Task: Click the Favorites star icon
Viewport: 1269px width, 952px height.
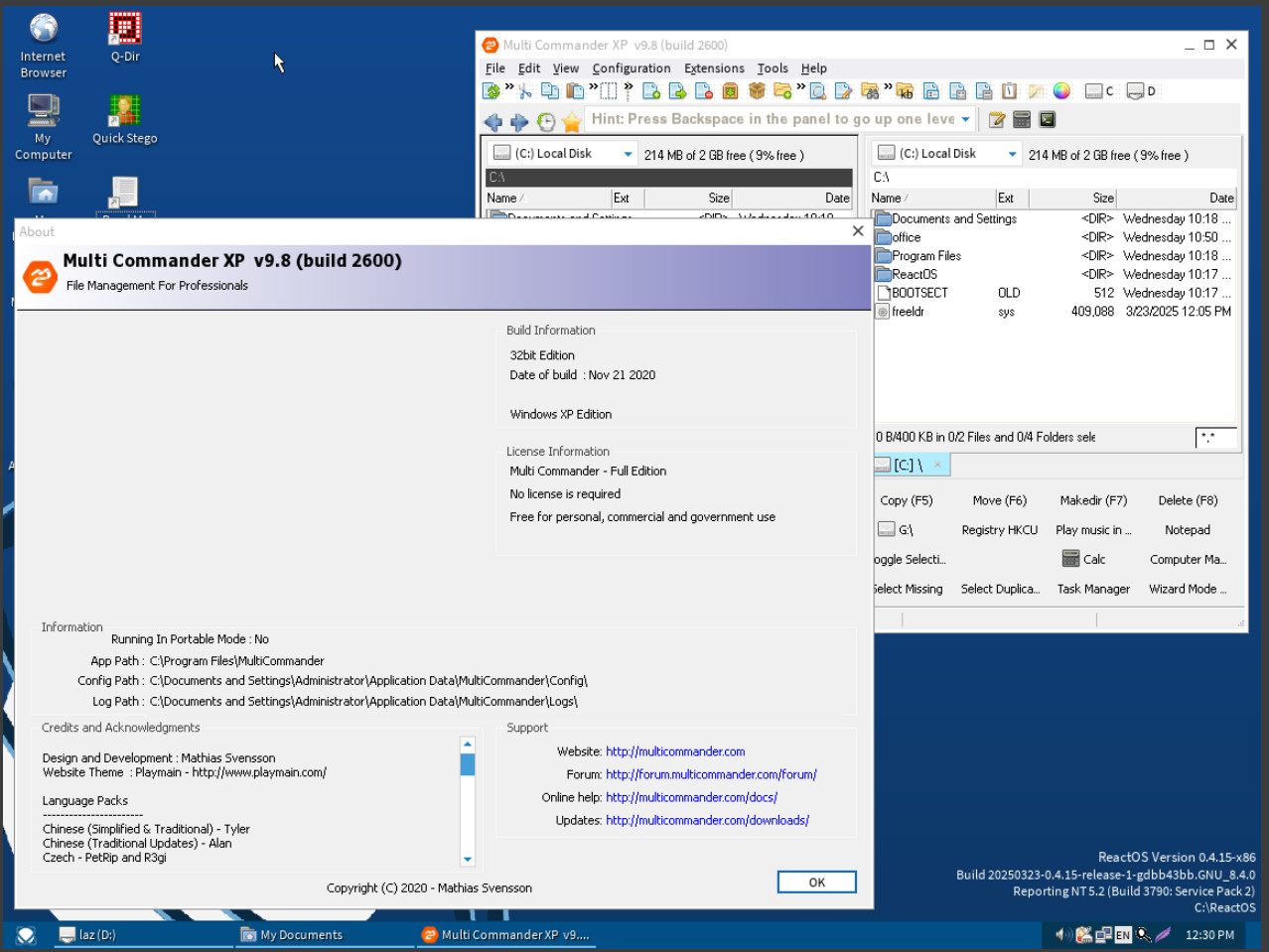Action: (572, 121)
